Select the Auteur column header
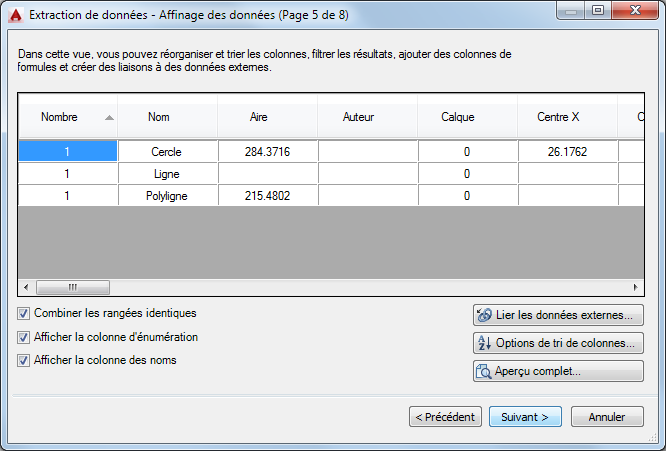666x451 pixels. (358, 117)
